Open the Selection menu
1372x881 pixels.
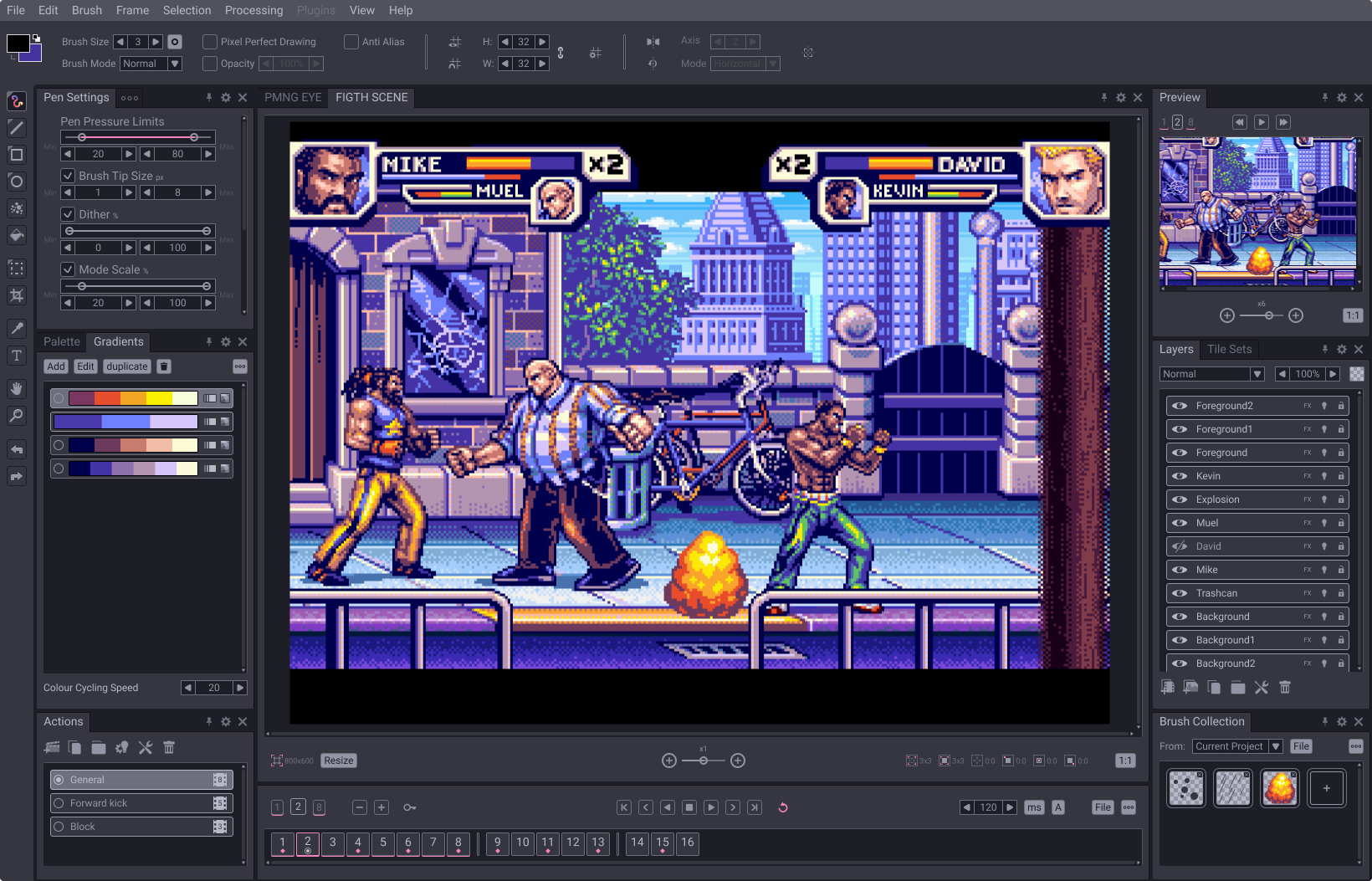click(x=187, y=10)
